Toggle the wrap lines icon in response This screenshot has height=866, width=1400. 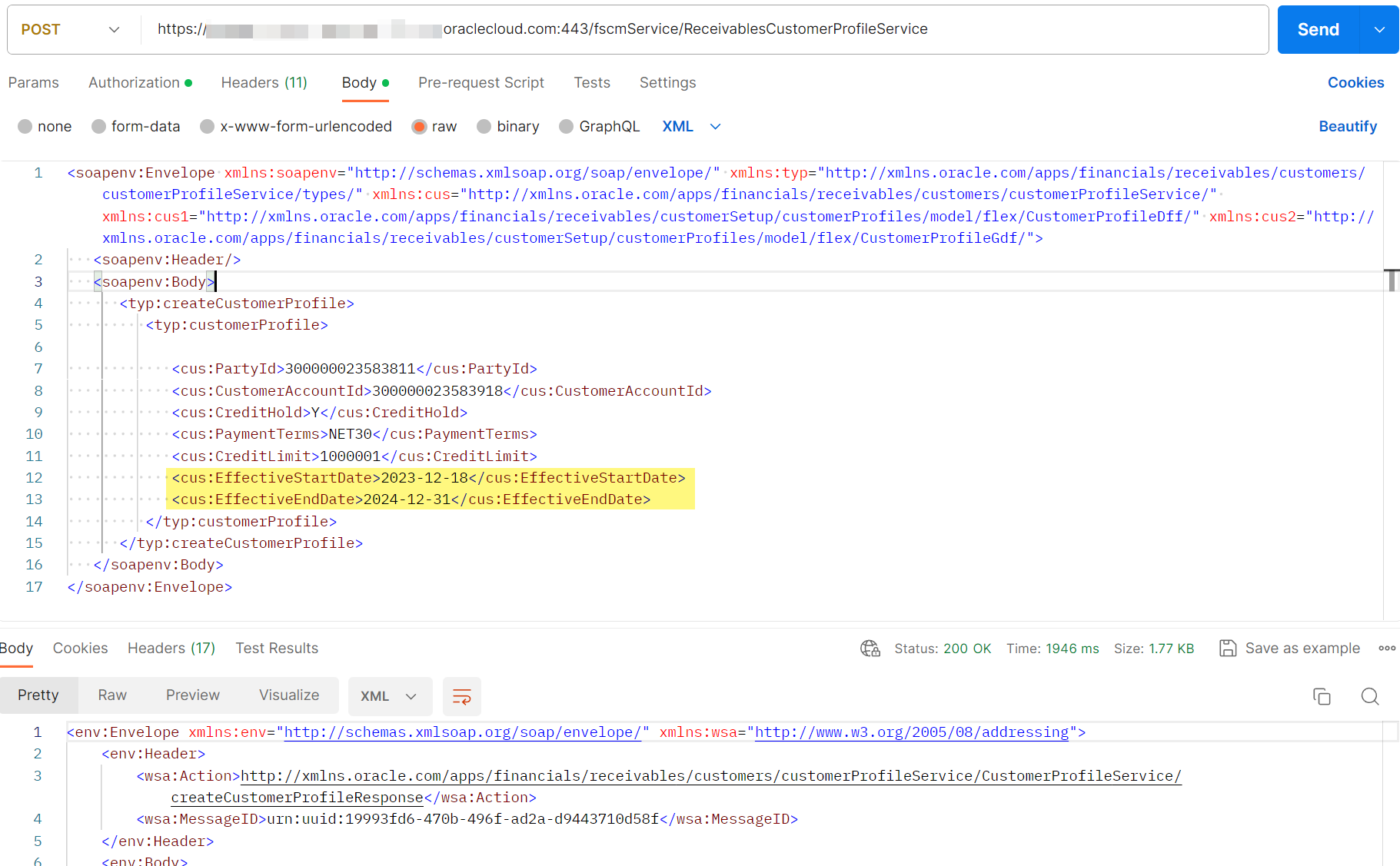(462, 696)
